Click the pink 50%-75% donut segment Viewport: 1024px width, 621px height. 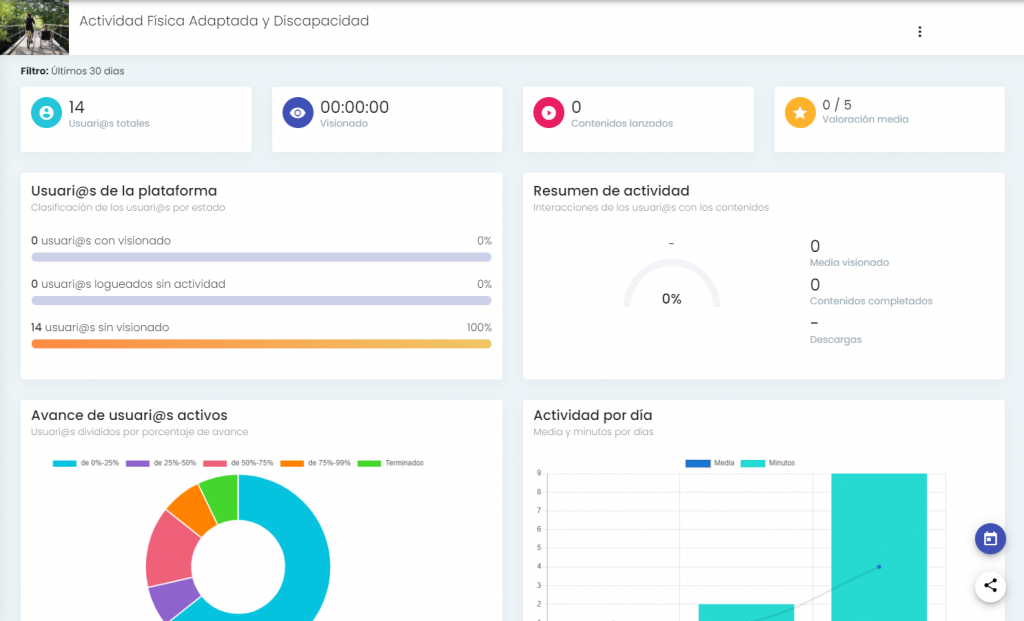click(x=170, y=549)
